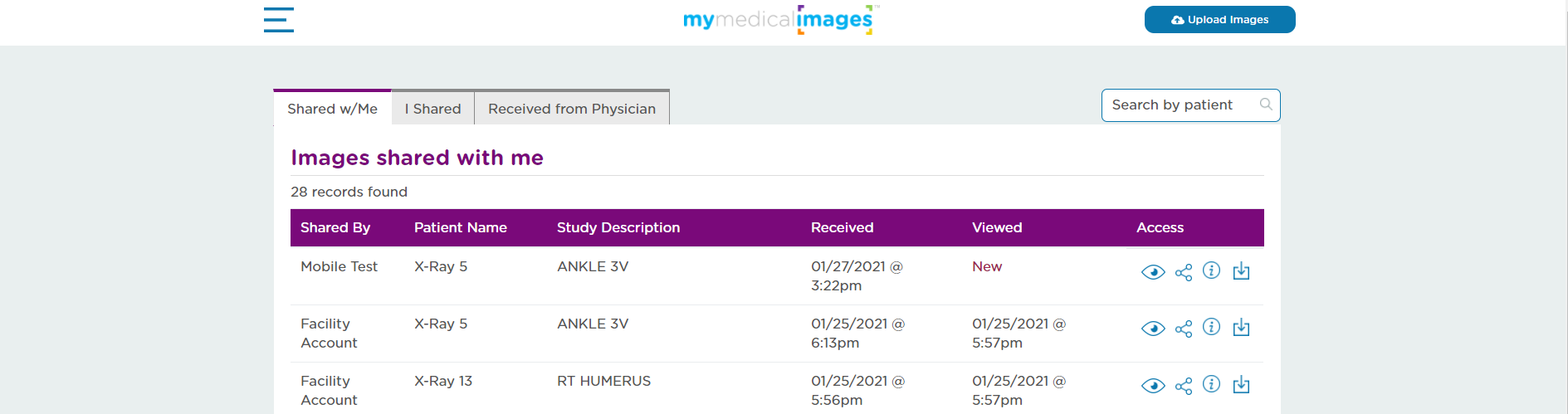Show info for the Mobile Test study

(x=1212, y=270)
